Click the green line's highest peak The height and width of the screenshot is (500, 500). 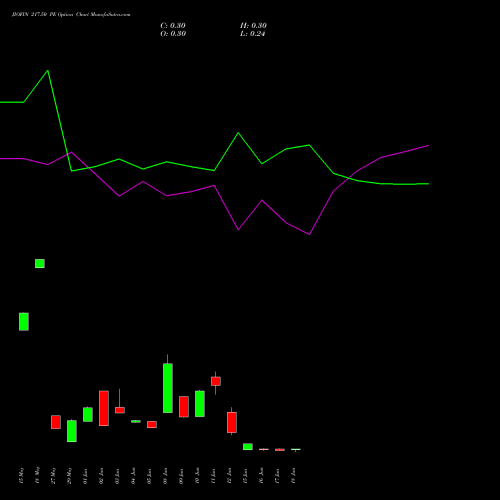pyautogui.click(x=48, y=71)
